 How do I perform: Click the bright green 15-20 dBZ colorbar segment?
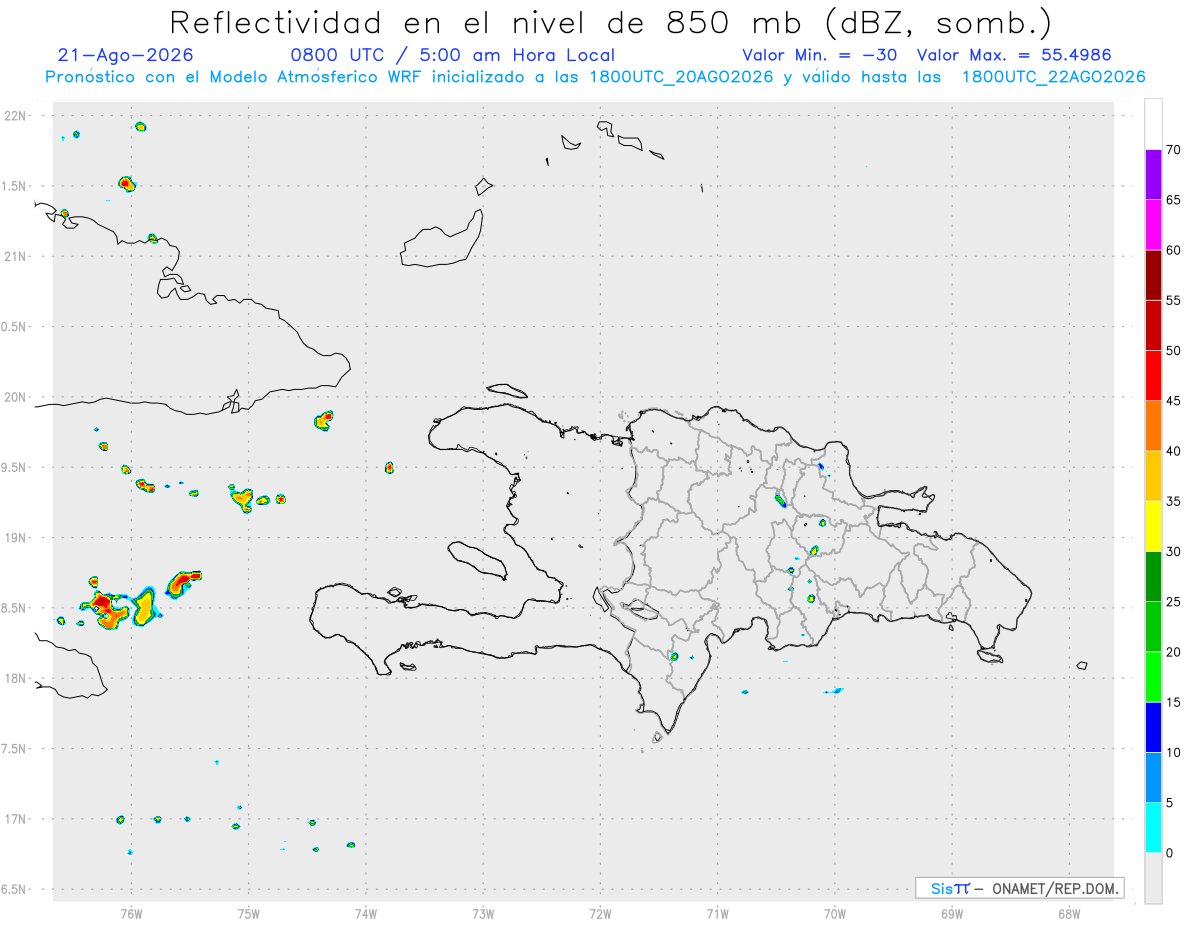click(1153, 677)
